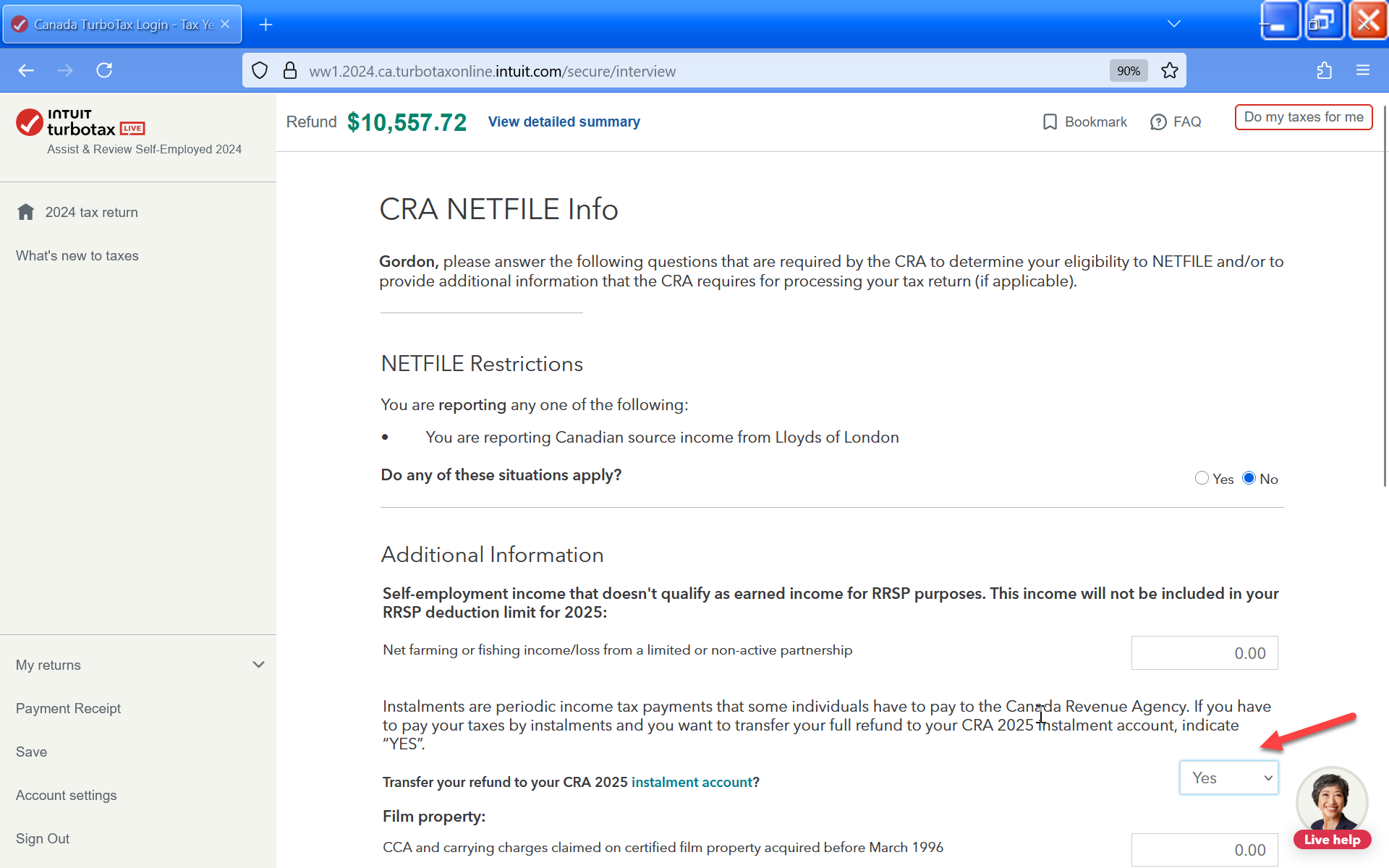Reload the current page
The image size is (1389, 868).
click(x=104, y=70)
